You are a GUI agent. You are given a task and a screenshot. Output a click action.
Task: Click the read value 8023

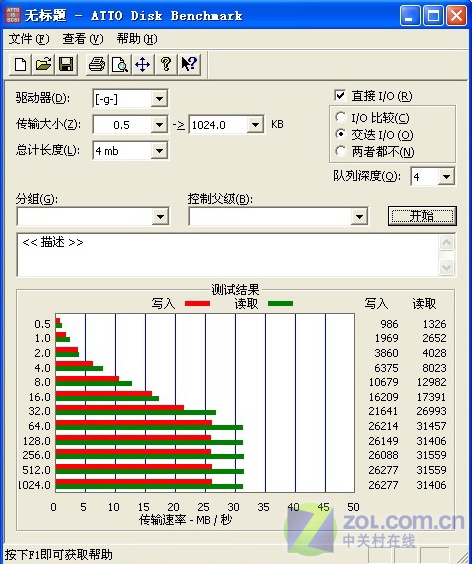pos(434,368)
